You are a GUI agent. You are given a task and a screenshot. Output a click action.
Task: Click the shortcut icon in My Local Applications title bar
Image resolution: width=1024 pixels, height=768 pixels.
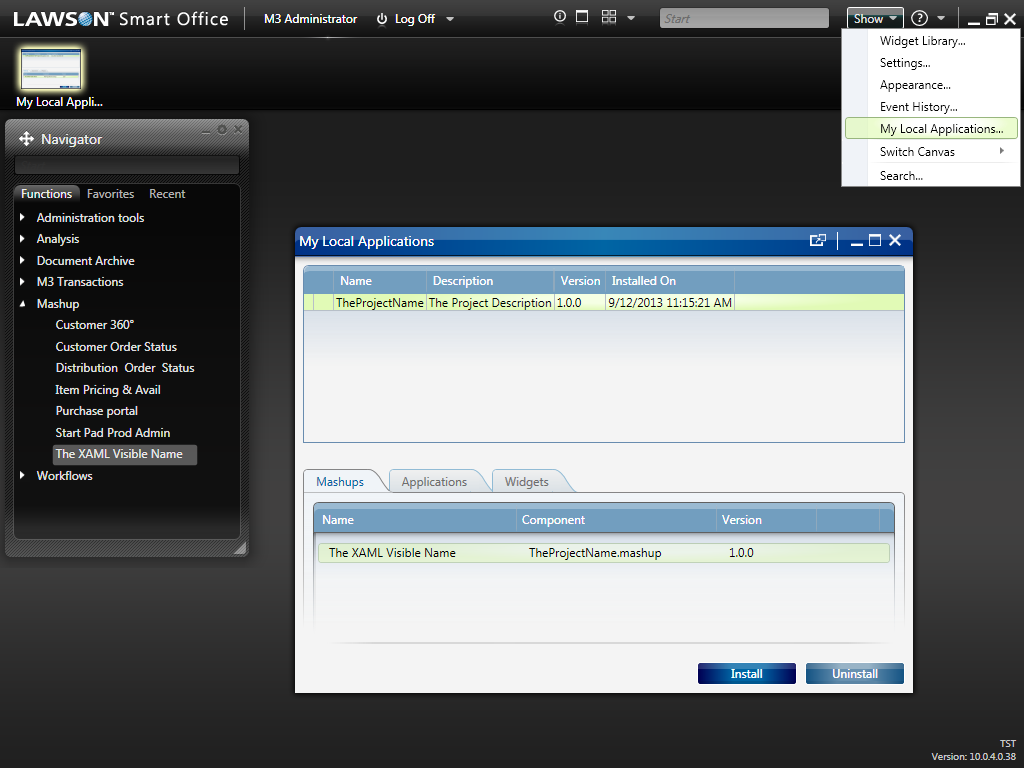pyautogui.click(x=818, y=240)
